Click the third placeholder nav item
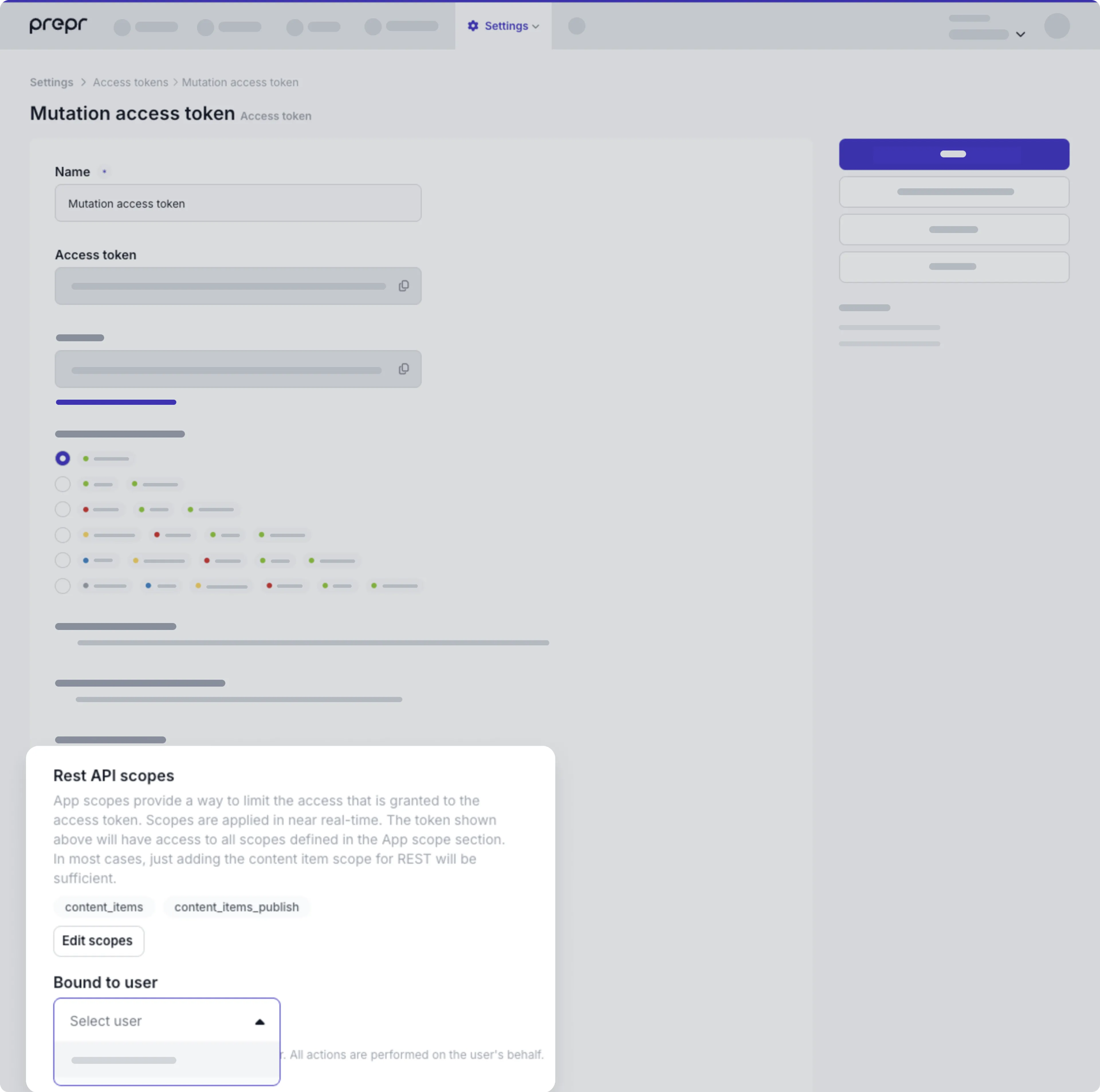The width and height of the screenshot is (1100, 1092). [x=313, y=27]
